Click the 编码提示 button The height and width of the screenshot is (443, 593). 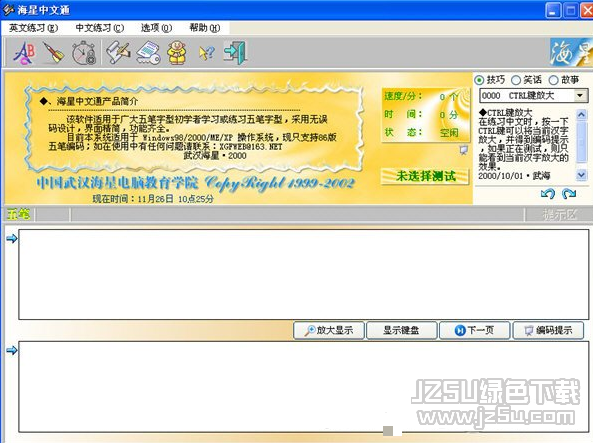pos(548,330)
